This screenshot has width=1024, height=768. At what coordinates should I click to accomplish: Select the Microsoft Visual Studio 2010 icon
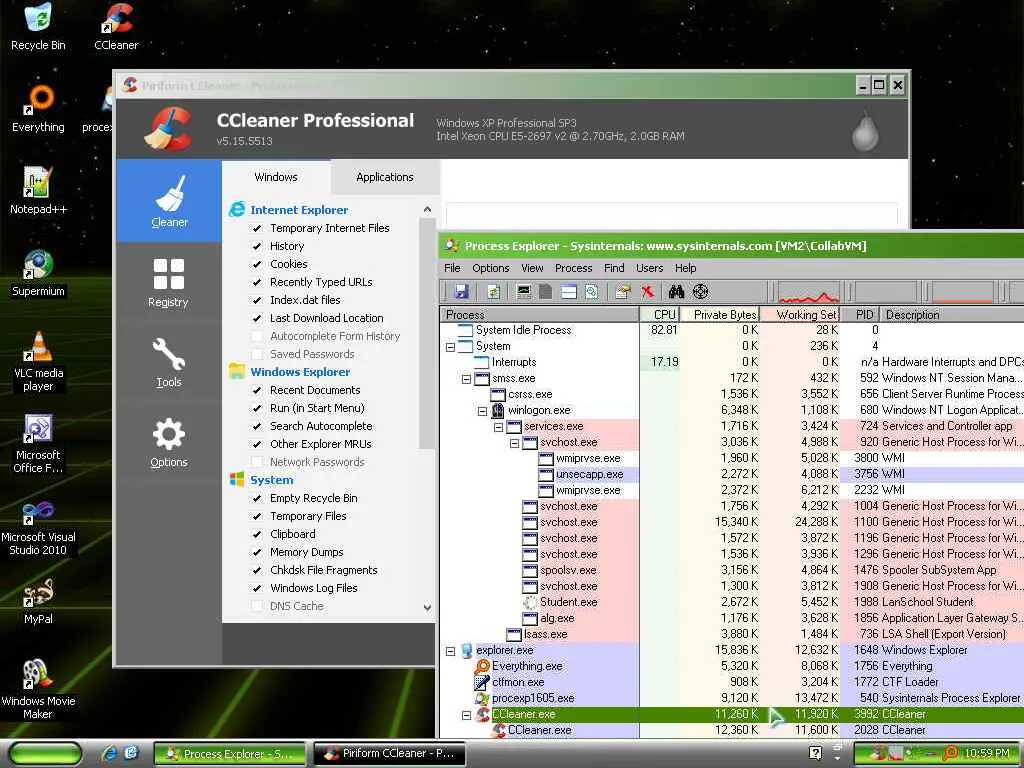pos(38,528)
